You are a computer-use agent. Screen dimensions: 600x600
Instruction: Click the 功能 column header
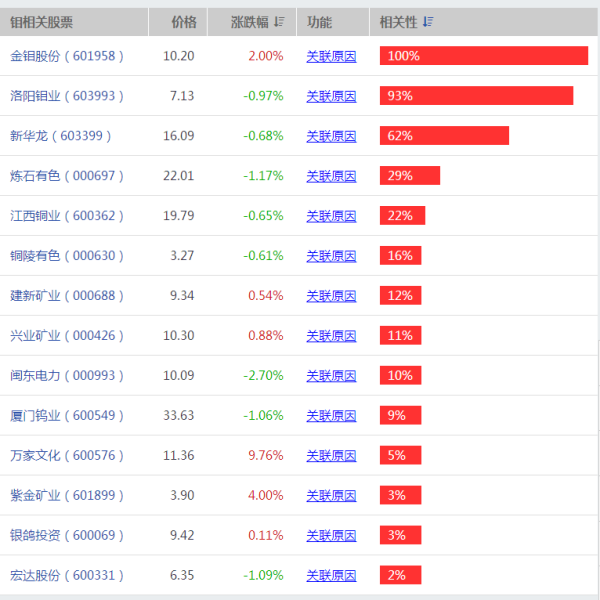point(333,22)
